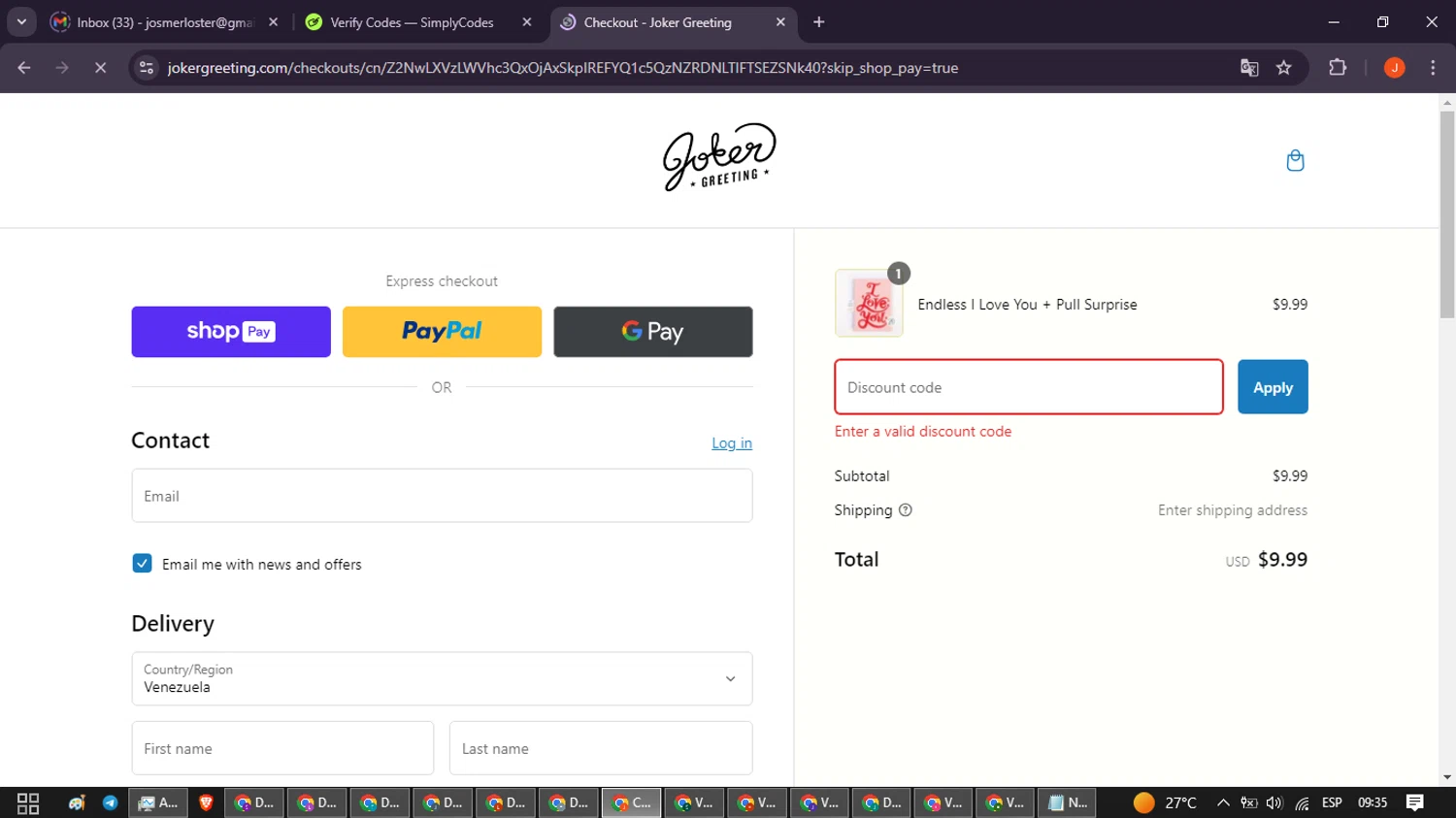The height and width of the screenshot is (818, 1456).
Task: Open the Extensions puzzle icon
Action: pyautogui.click(x=1338, y=68)
